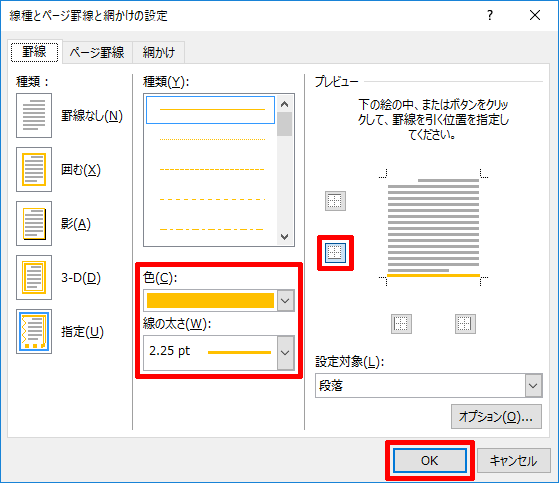The image size is (559, 483).
Task: Click the help question mark icon
Action: 490,15
